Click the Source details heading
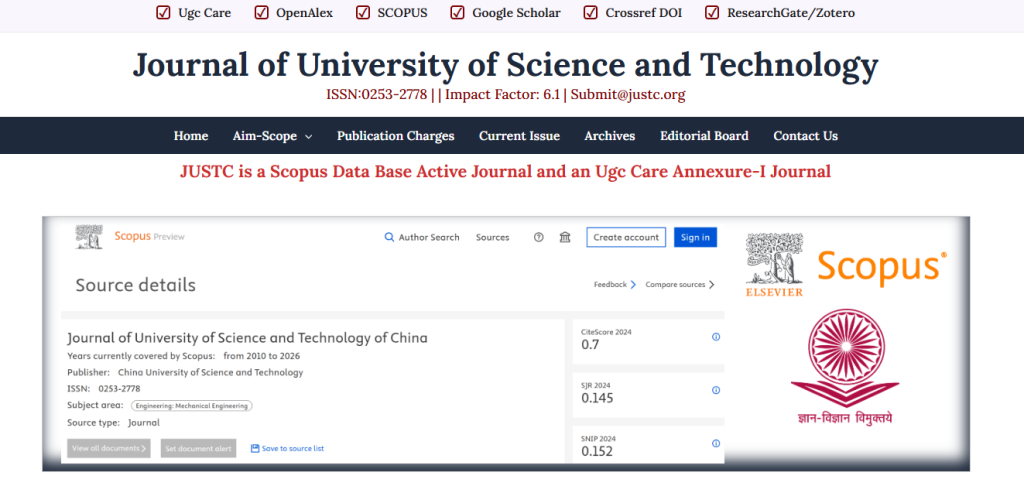Viewport: 1024px width, 479px height. [x=135, y=286]
